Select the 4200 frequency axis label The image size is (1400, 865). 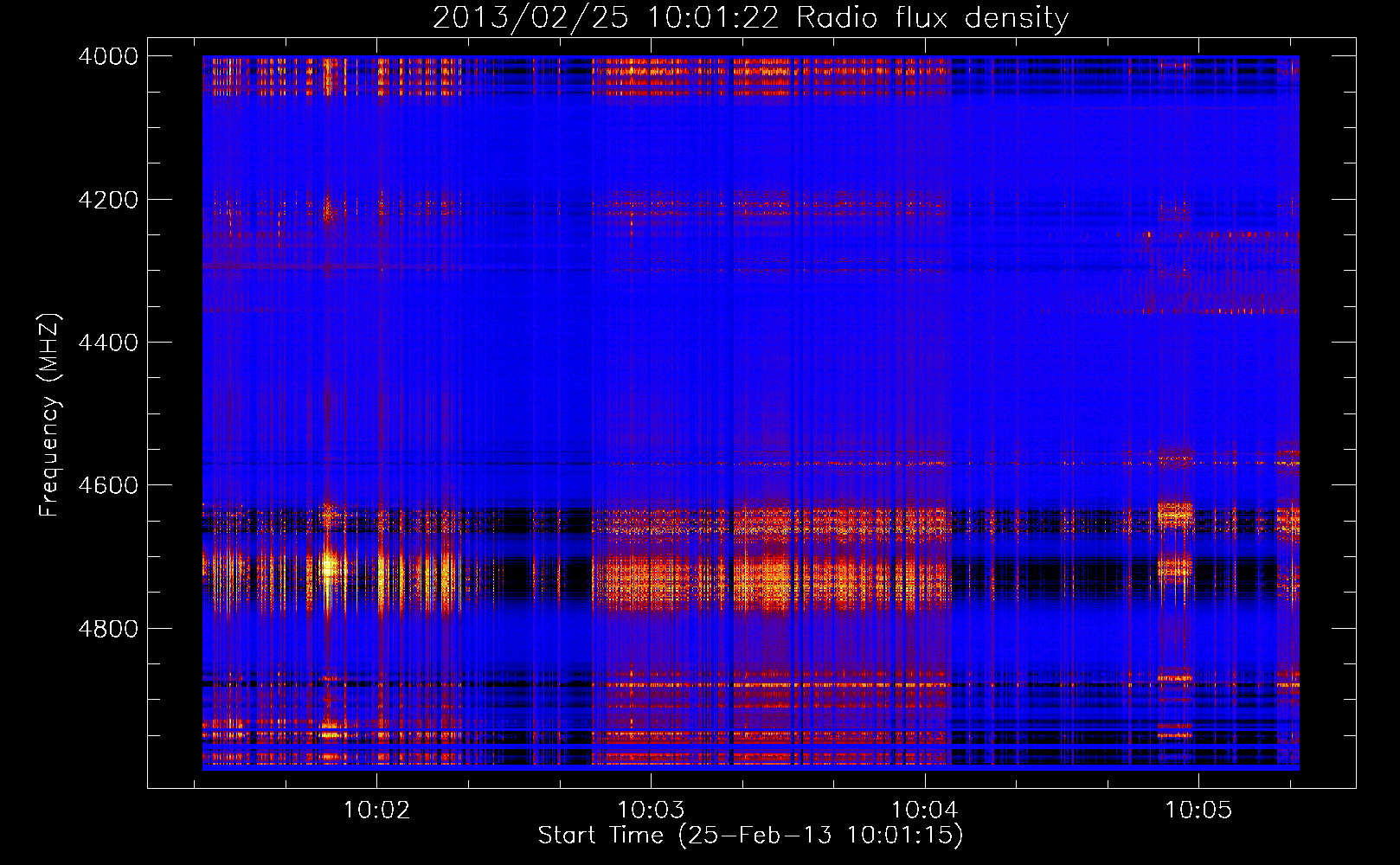click(108, 200)
